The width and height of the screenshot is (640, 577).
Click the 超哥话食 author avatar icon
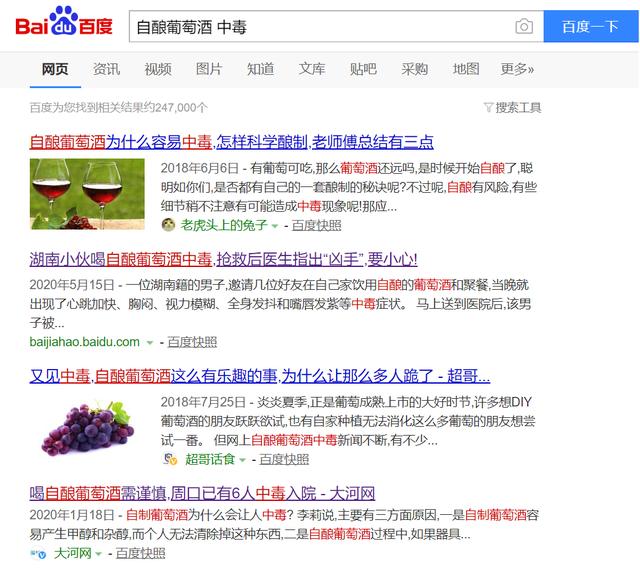[170, 459]
